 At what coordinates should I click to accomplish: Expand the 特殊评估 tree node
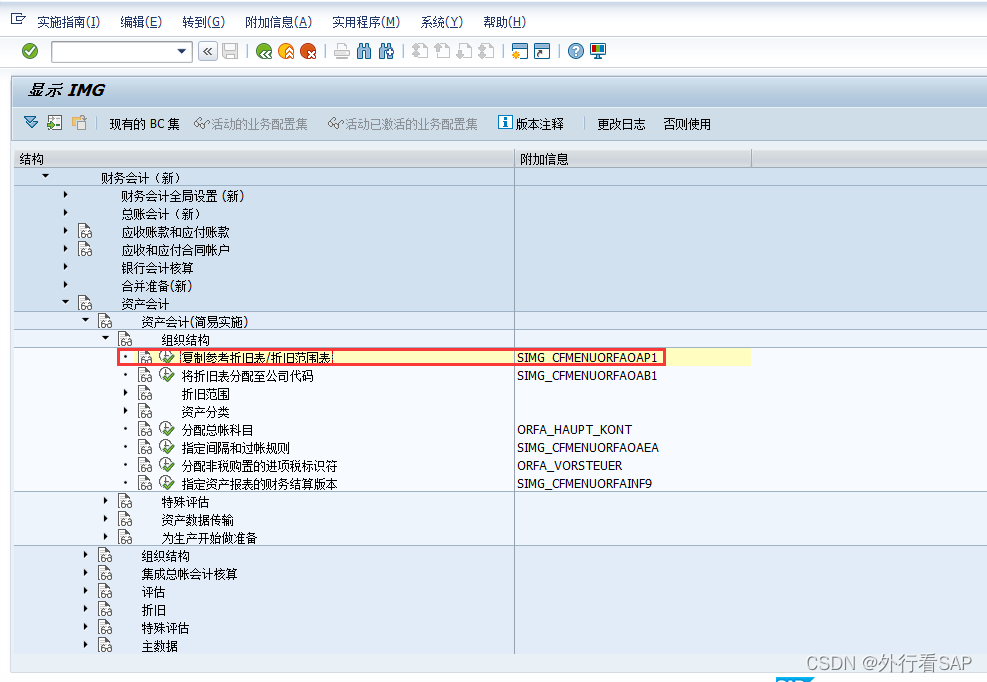(104, 502)
